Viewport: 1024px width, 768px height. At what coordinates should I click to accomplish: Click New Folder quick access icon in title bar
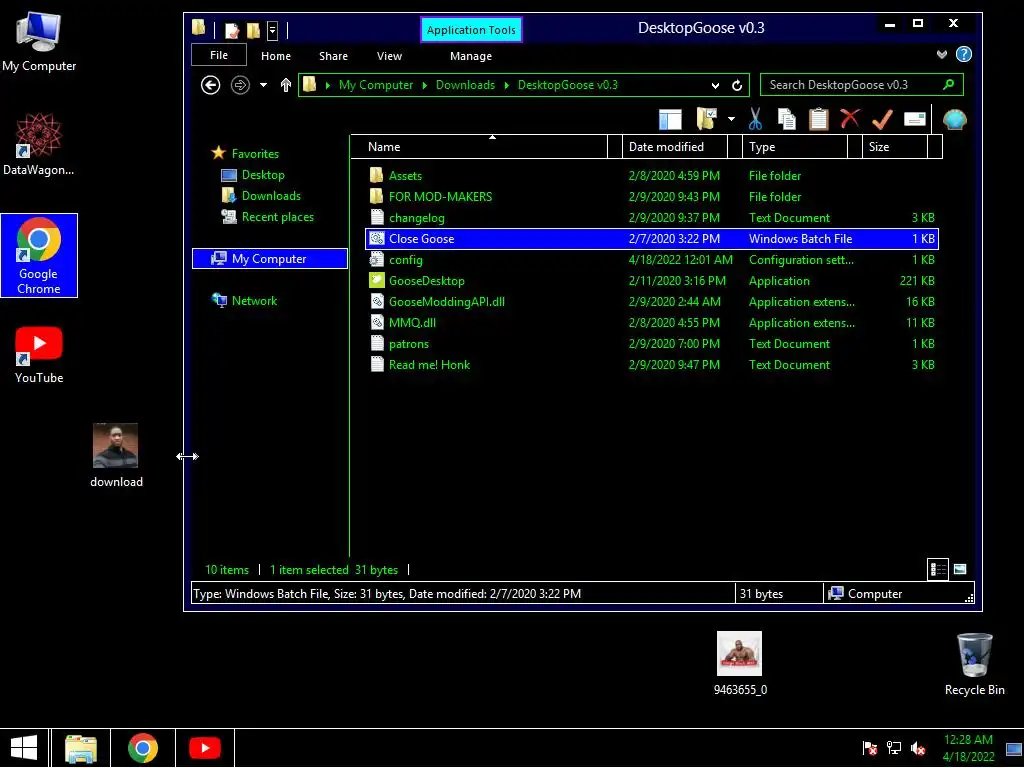click(x=253, y=30)
